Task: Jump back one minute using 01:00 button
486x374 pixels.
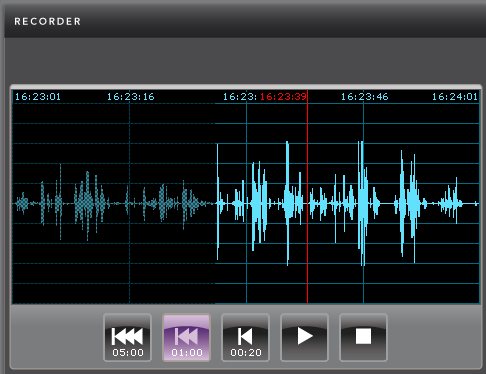Action: [186, 337]
